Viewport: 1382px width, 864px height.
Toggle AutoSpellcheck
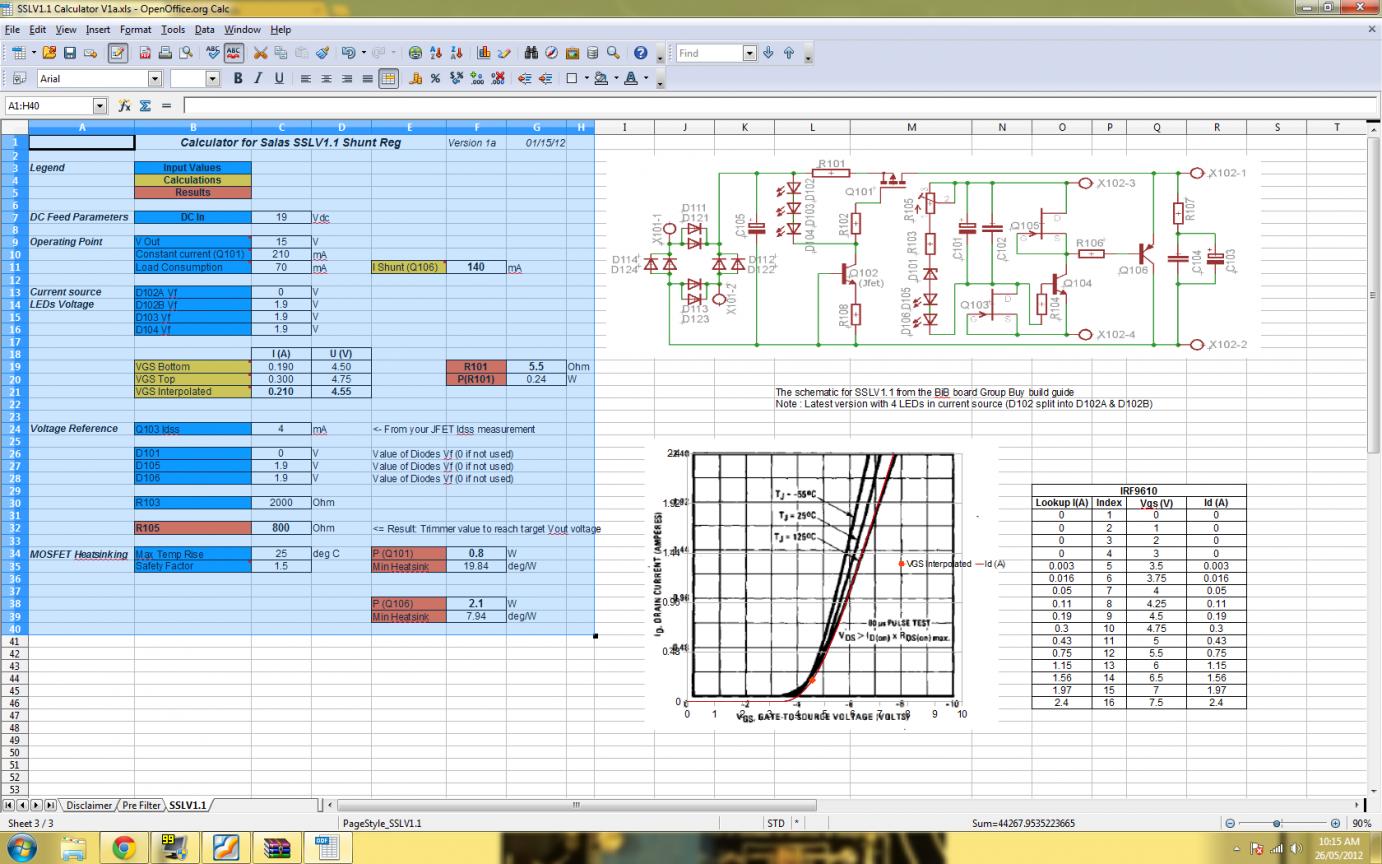click(234, 53)
